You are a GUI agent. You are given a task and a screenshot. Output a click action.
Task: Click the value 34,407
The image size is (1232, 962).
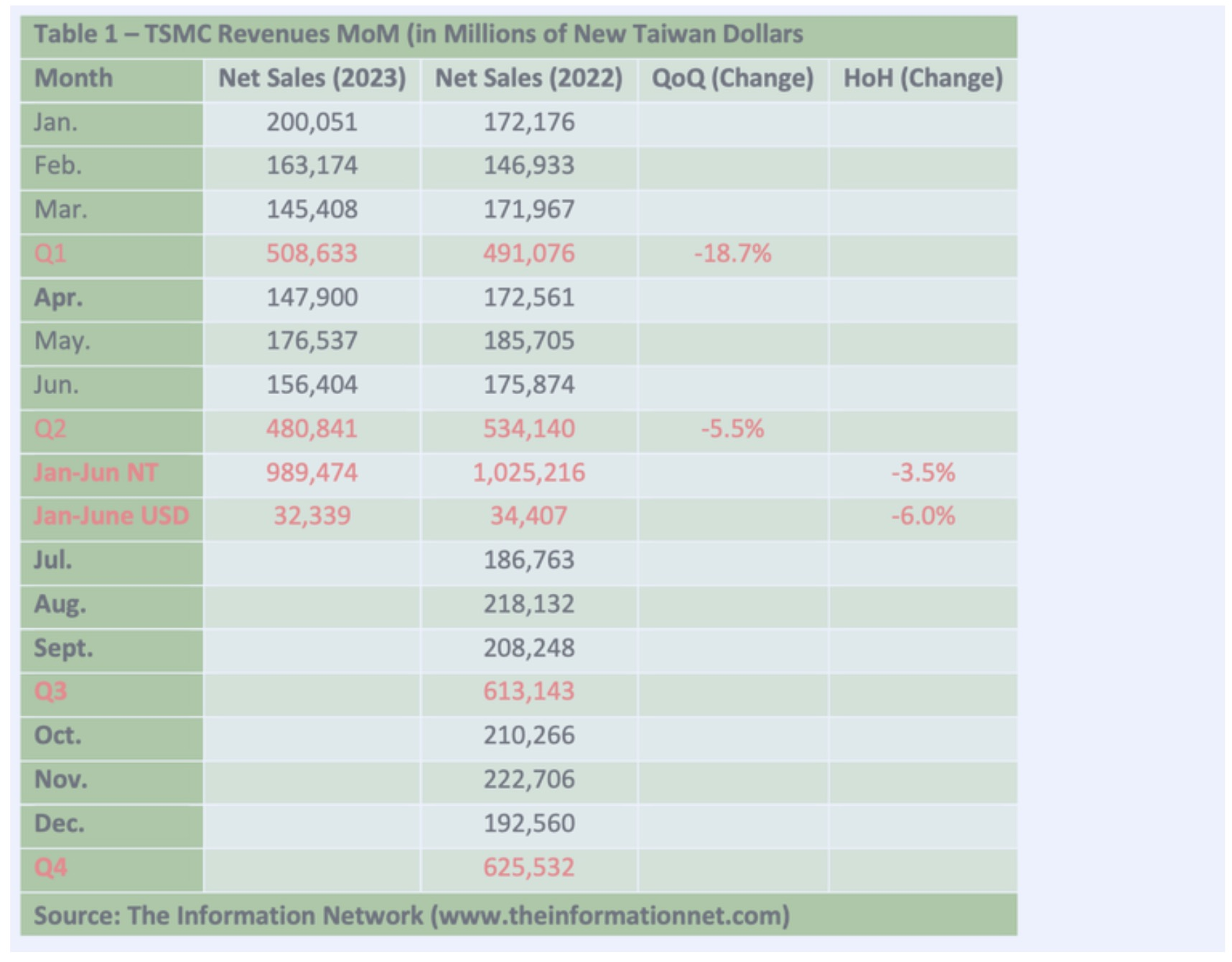pos(529,516)
